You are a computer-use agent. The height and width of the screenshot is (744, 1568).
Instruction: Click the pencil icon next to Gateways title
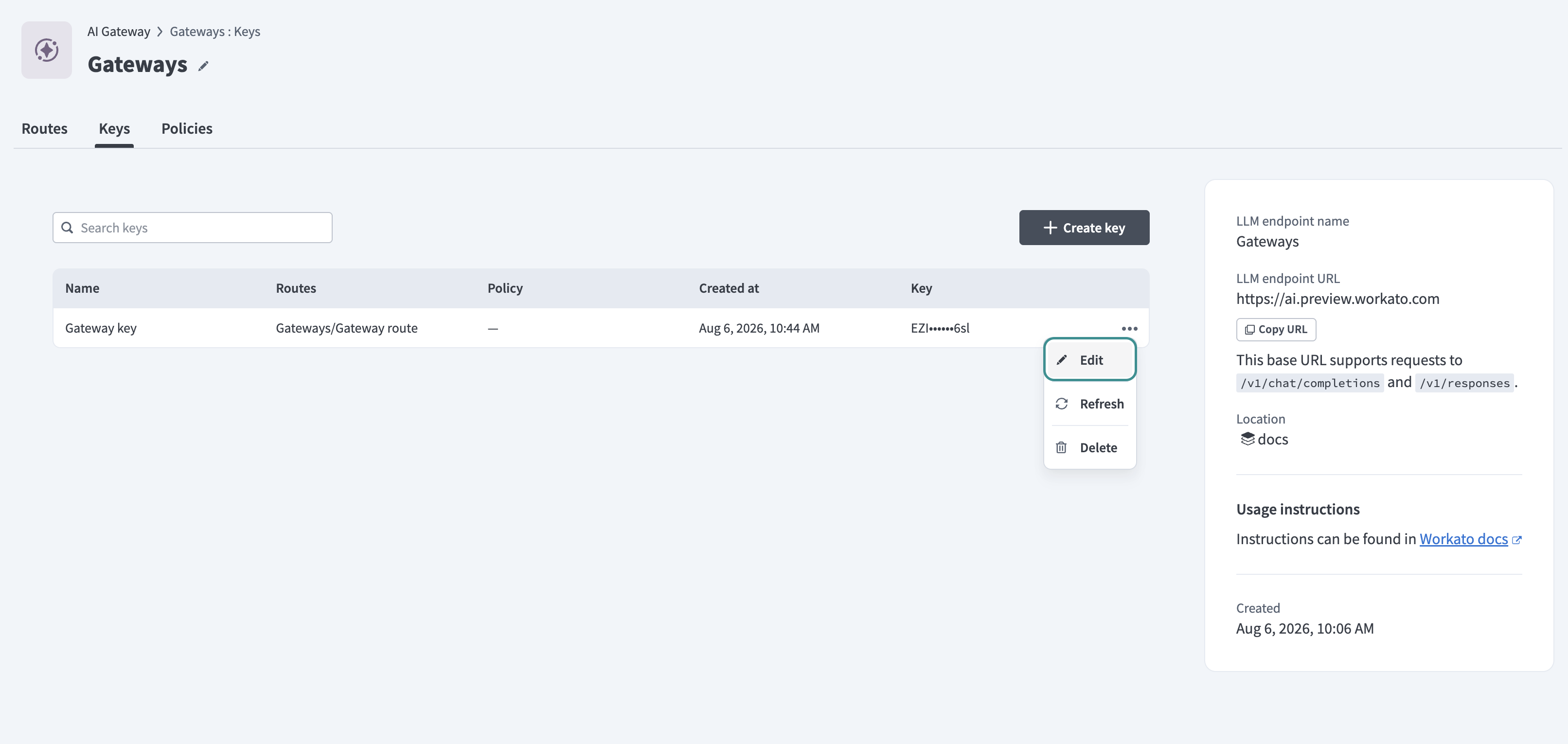203,66
